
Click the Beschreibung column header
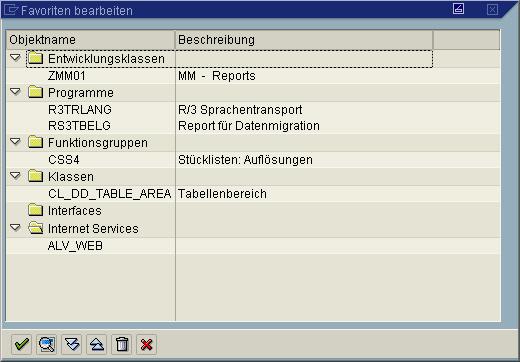coord(304,40)
